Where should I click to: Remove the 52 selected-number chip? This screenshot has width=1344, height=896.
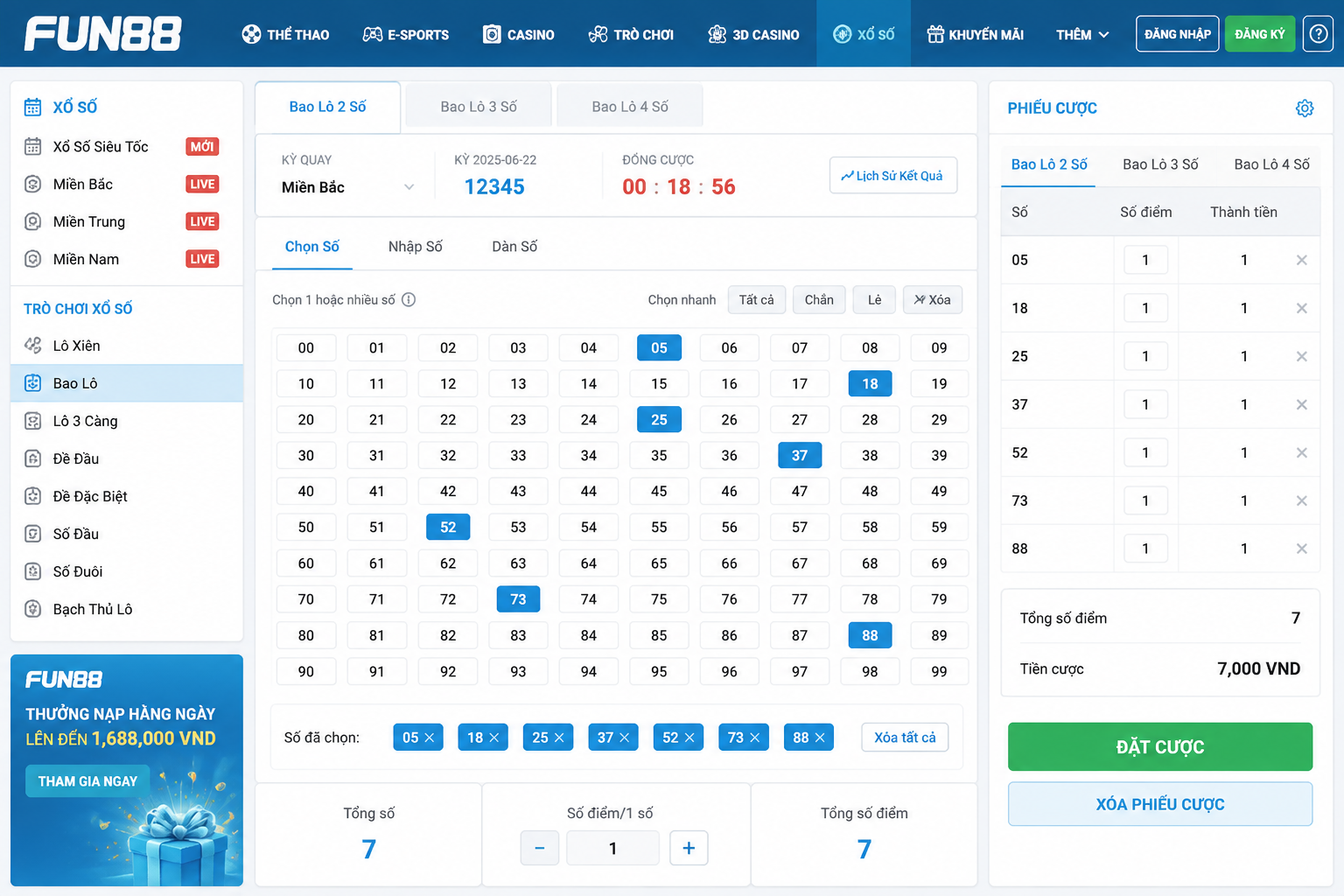pyautogui.click(x=689, y=738)
